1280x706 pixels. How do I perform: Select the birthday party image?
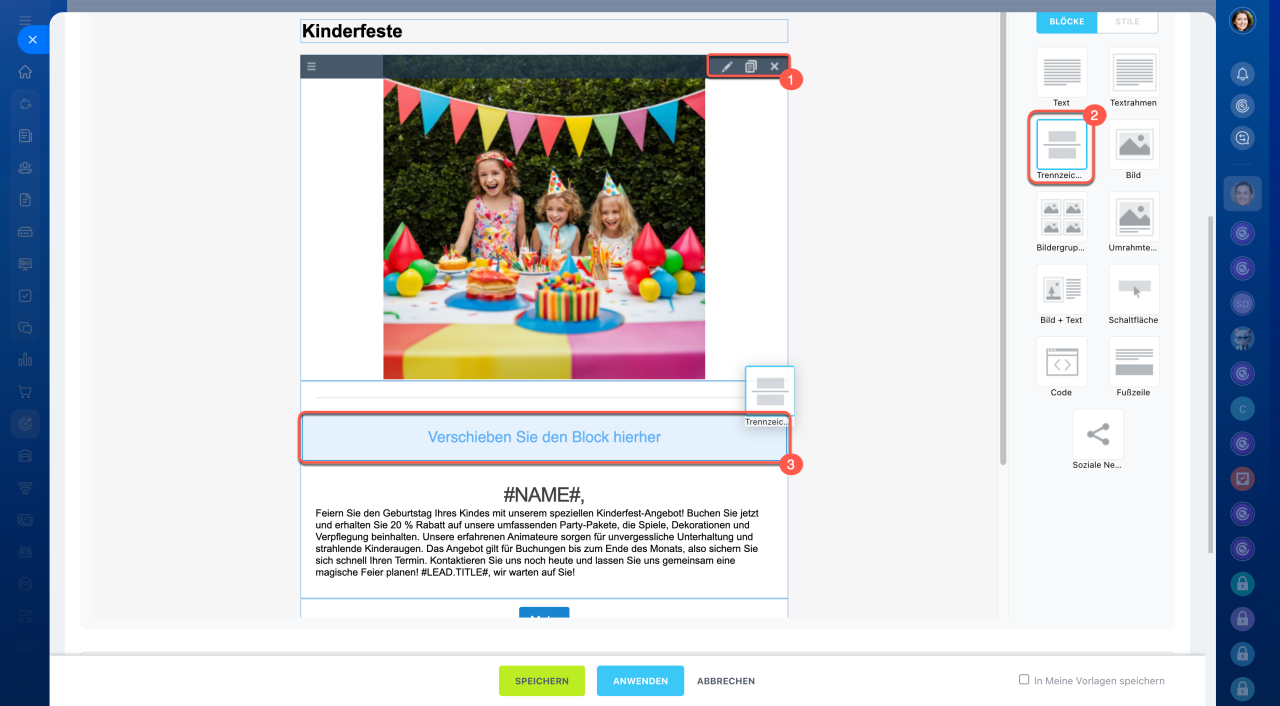544,229
